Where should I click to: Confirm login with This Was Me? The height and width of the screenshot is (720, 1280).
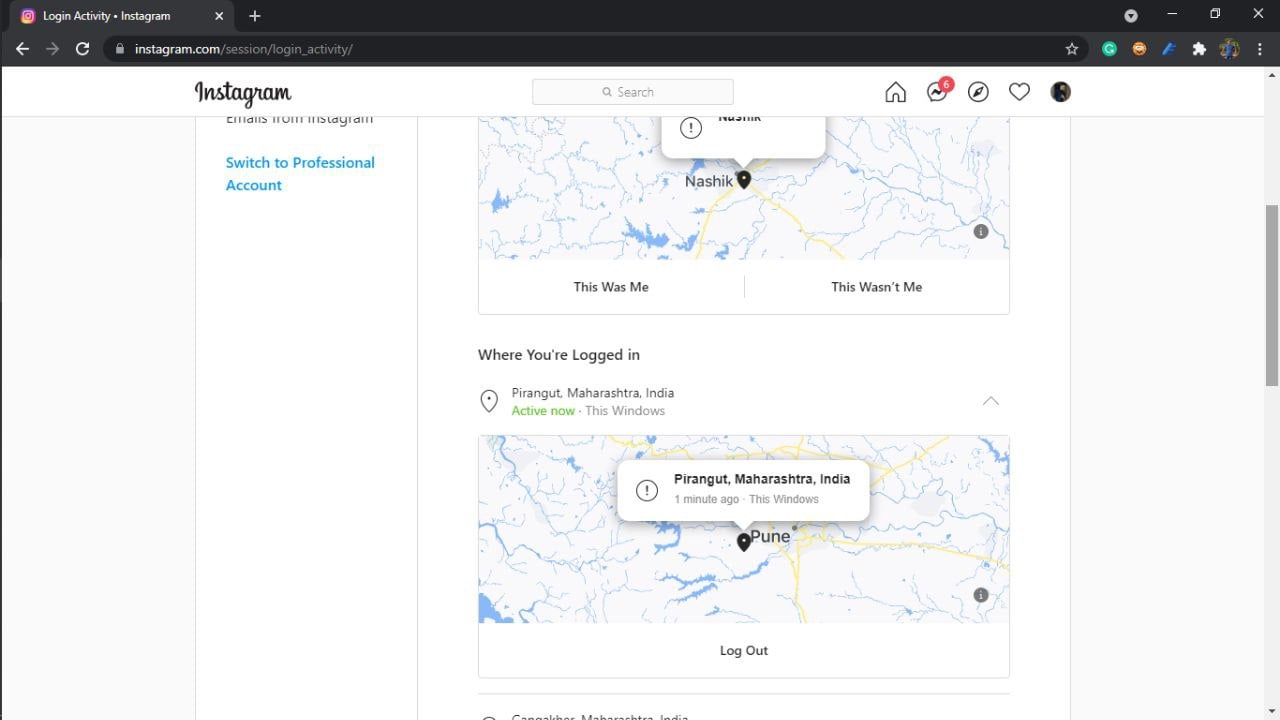point(611,287)
